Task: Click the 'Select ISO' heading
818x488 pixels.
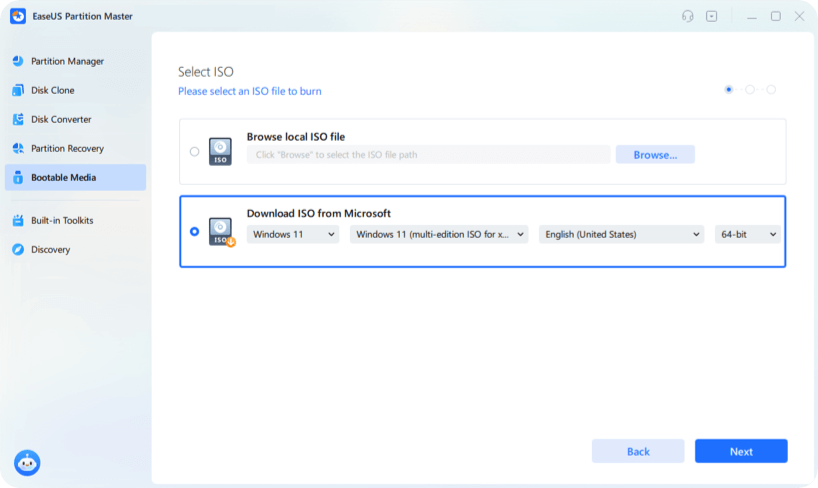Action: pyautogui.click(x=206, y=72)
